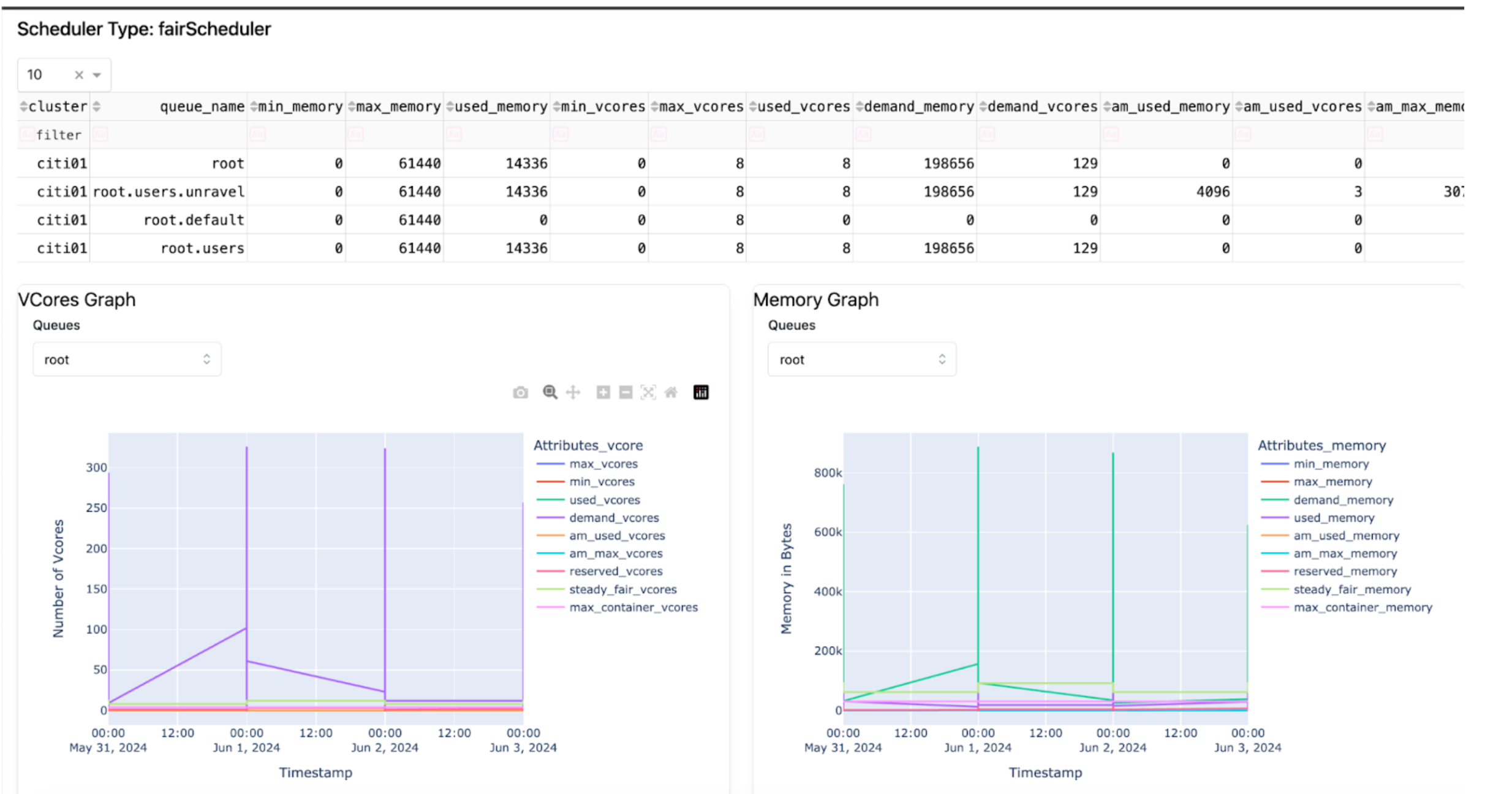Click max_container_vcores legend entry
The width and height of the screenshot is (1512, 794).
click(617, 607)
